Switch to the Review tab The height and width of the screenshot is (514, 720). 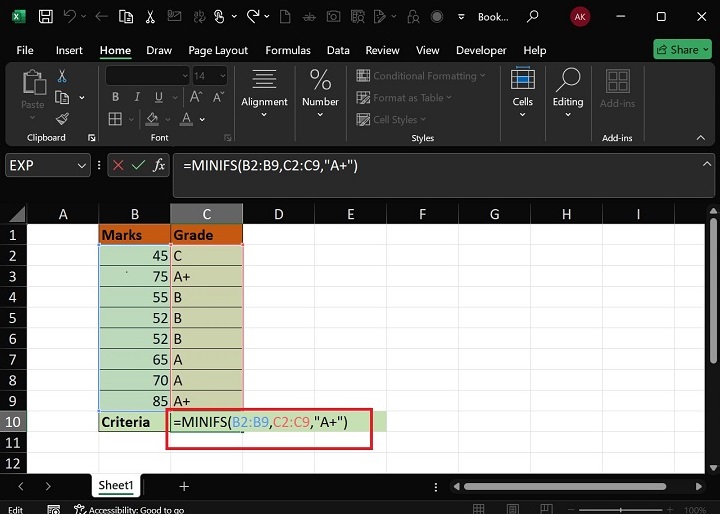pyautogui.click(x=382, y=50)
